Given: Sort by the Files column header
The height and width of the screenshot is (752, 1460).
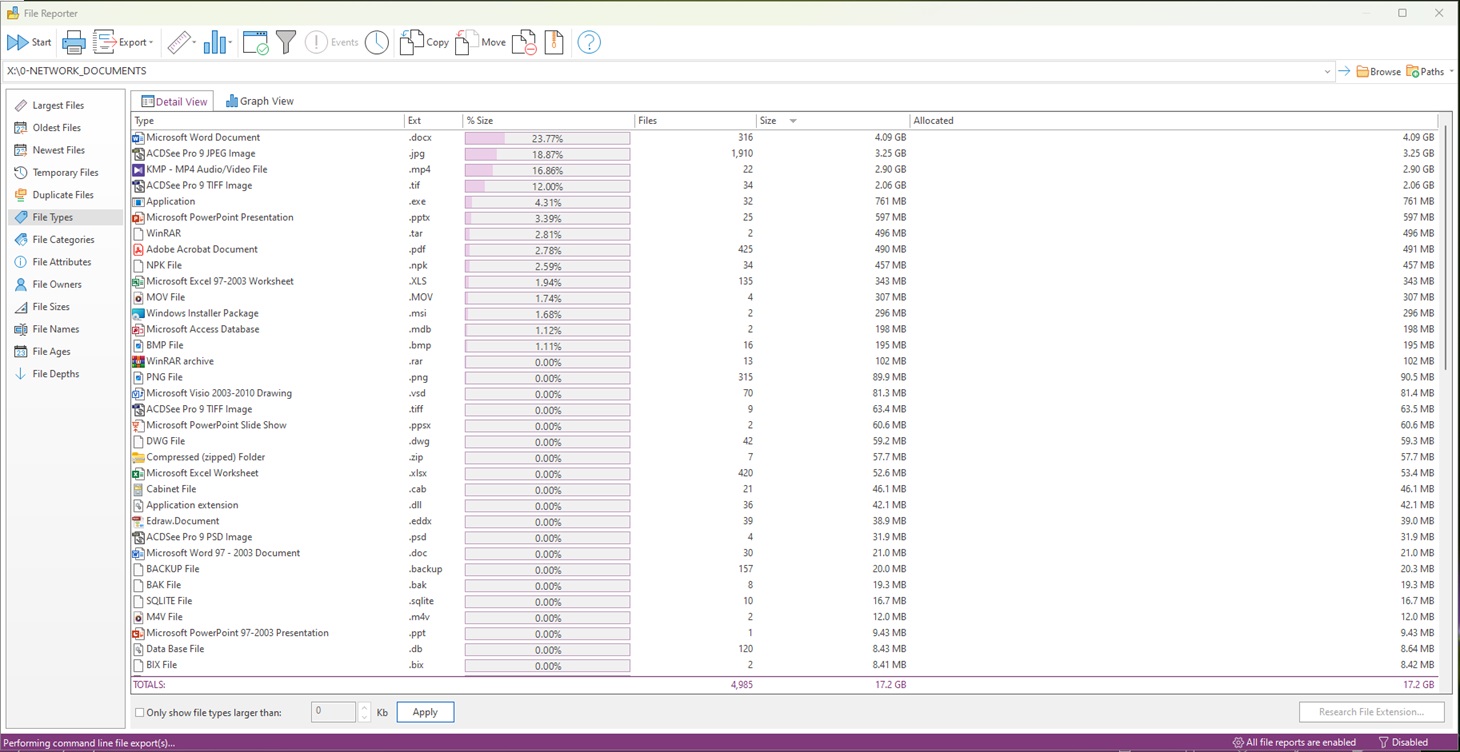Looking at the screenshot, I should pyautogui.click(x=695, y=120).
